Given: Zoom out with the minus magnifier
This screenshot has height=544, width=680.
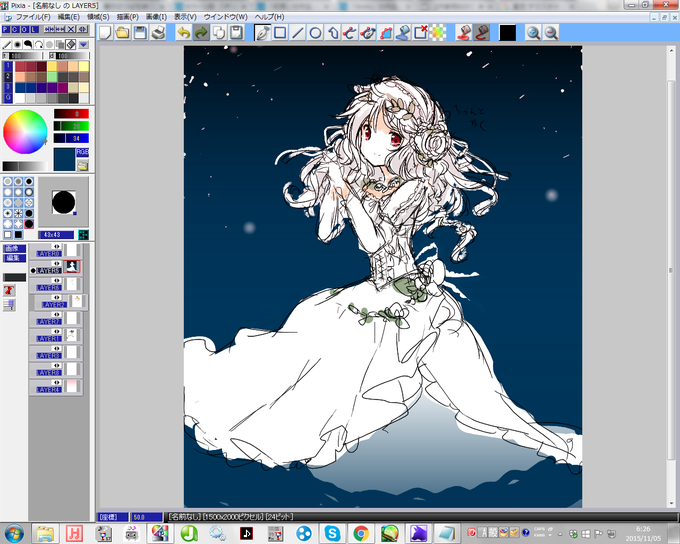Looking at the screenshot, I should pyautogui.click(x=551, y=33).
